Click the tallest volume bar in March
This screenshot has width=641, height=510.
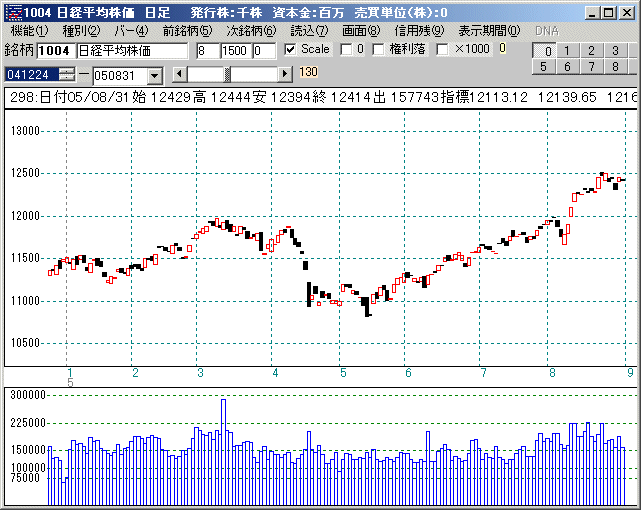pos(223,452)
